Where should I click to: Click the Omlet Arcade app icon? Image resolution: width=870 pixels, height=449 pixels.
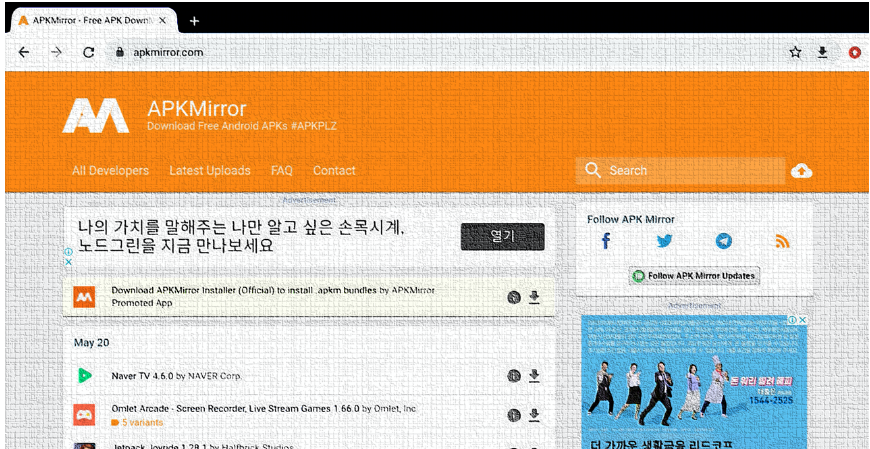pyautogui.click(x=84, y=415)
